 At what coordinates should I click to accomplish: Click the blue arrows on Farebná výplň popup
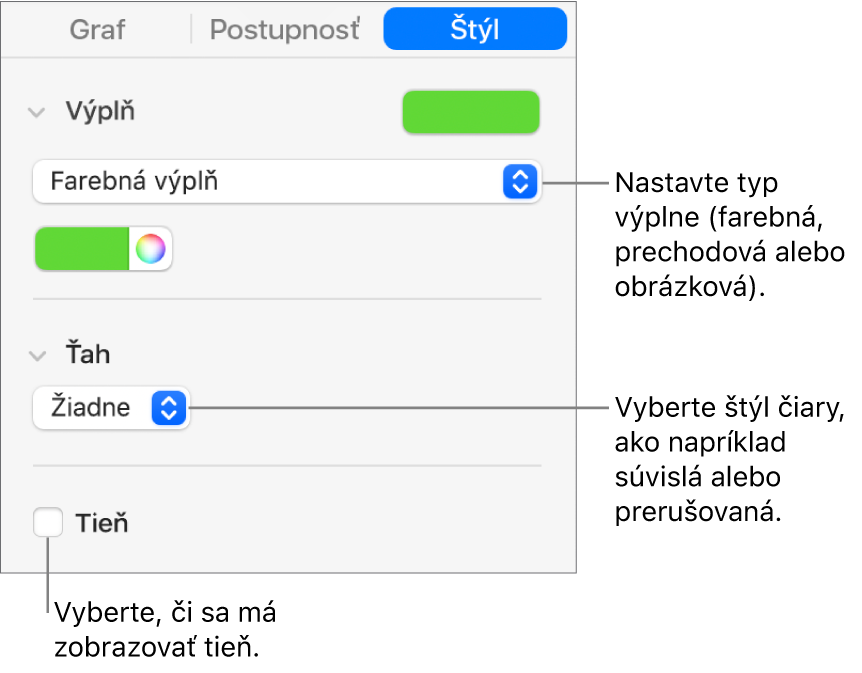519,182
